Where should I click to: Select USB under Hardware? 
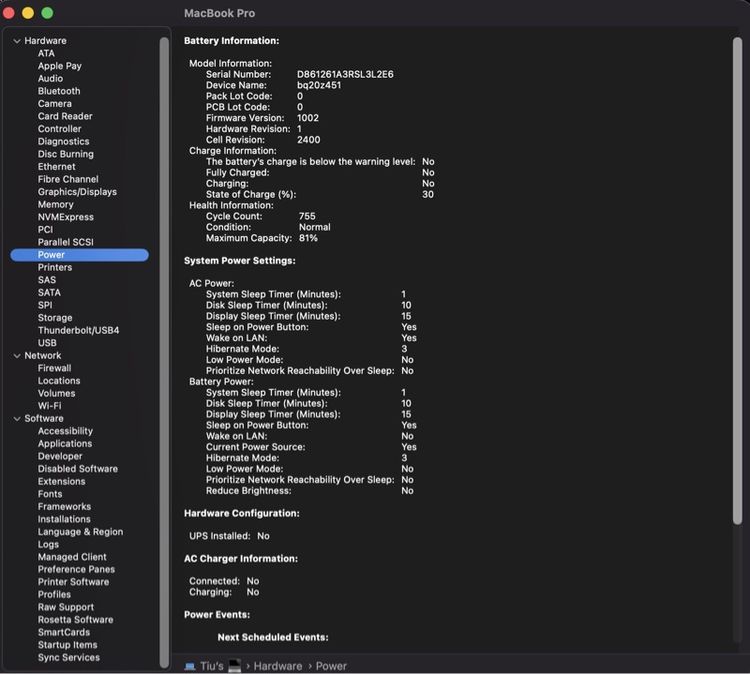tap(47, 343)
